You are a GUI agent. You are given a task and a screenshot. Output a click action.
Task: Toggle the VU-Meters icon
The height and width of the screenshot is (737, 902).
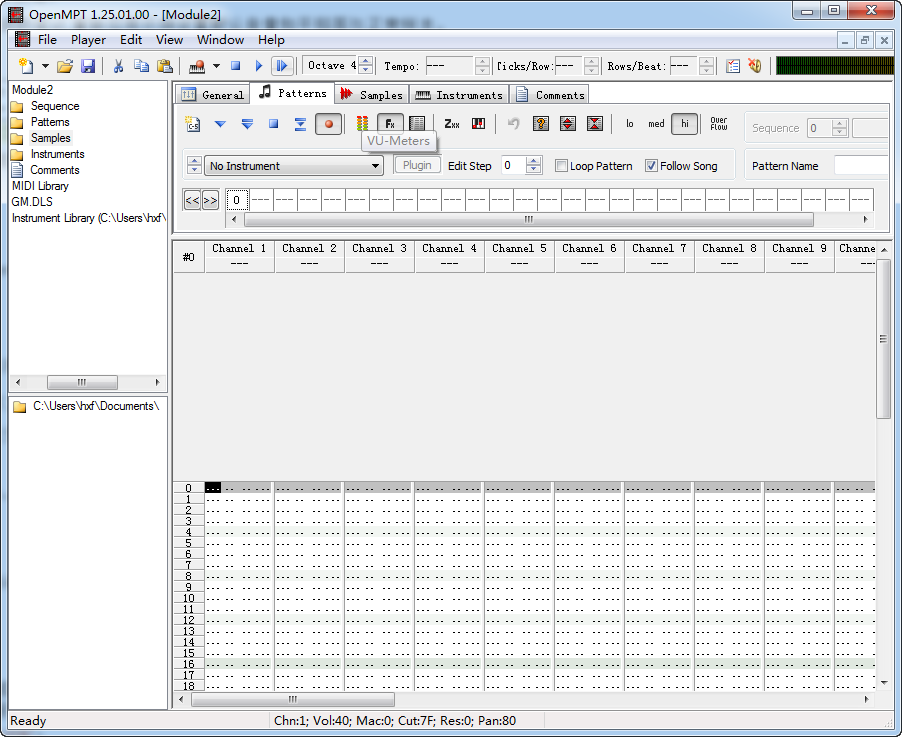362,124
